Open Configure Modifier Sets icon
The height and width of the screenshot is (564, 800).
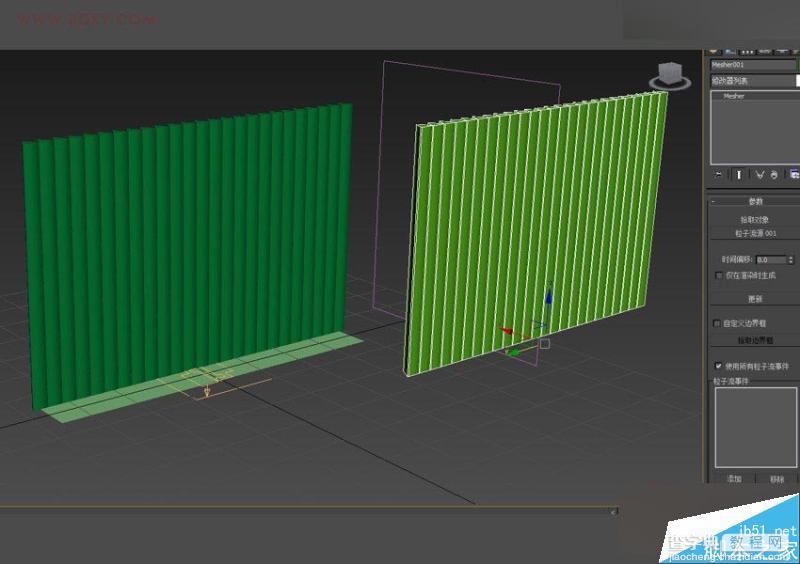pyautogui.click(x=794, y=175)
